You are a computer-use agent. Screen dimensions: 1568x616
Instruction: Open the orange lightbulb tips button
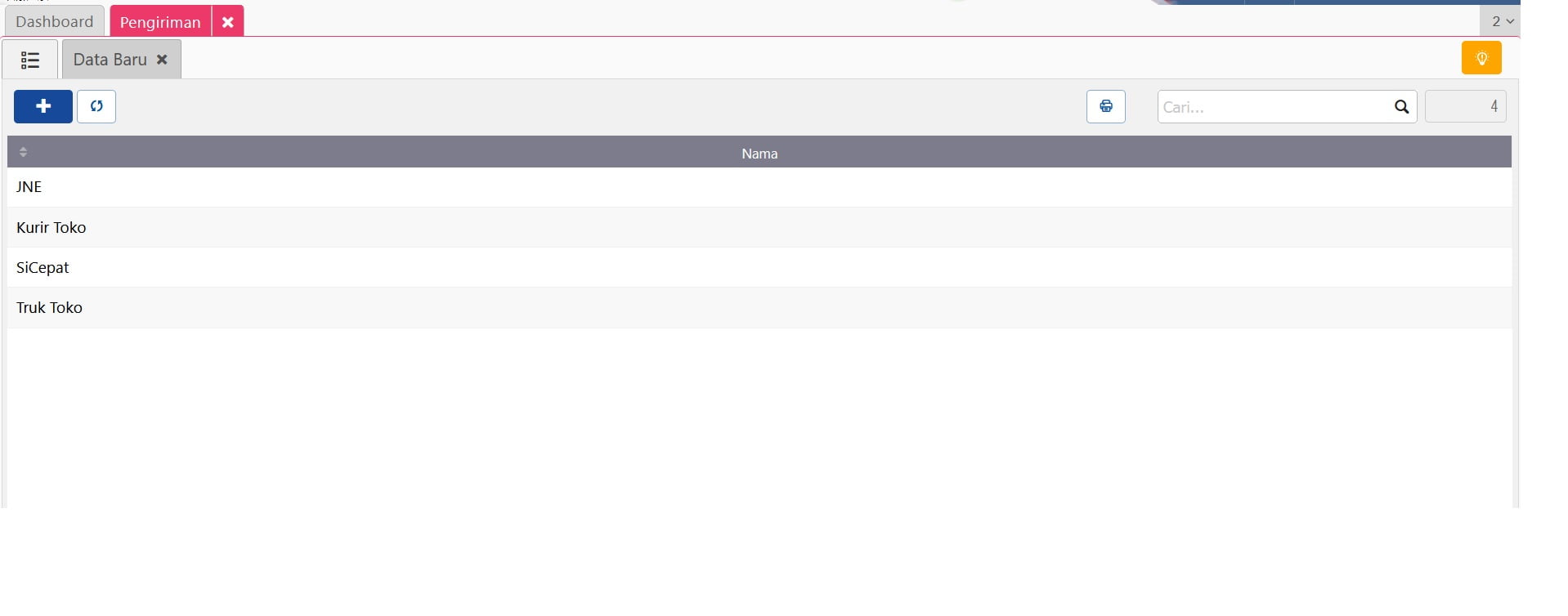pyautogui.click(x=1481, y=58)
